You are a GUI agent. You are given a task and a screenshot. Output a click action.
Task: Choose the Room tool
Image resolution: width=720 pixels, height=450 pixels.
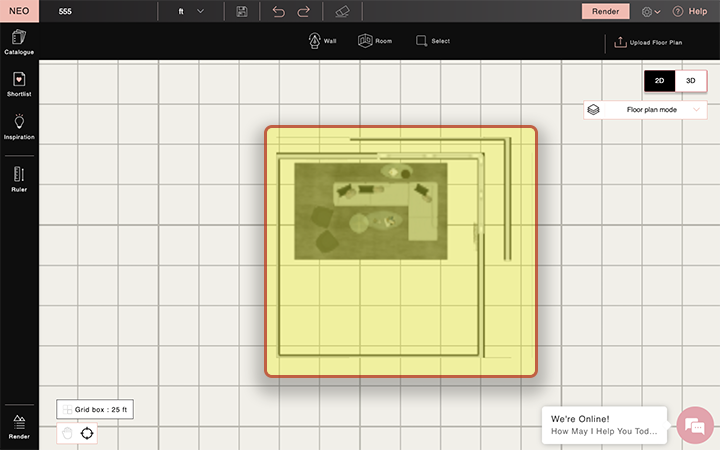(375, 41)
